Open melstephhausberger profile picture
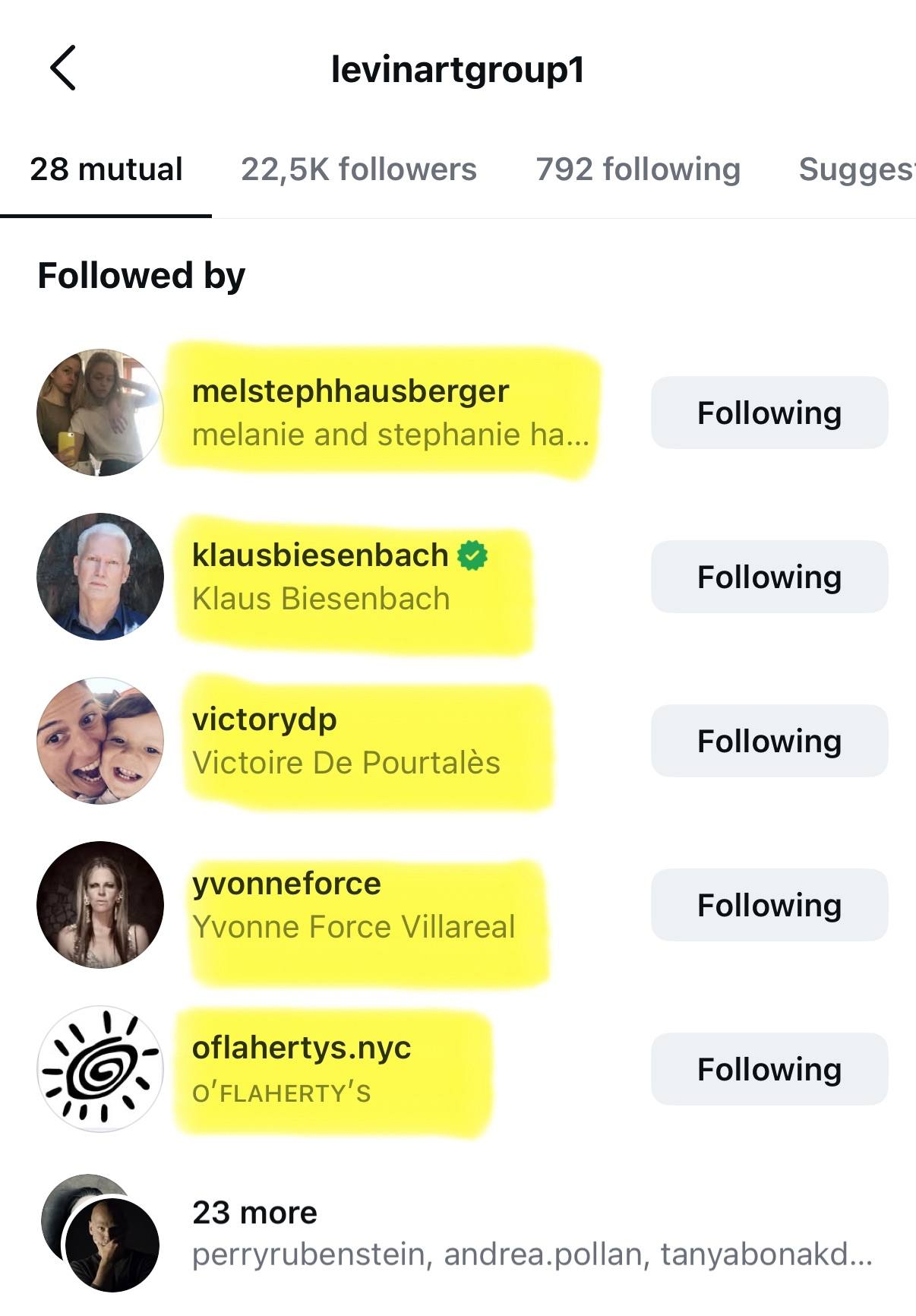The image size is (916, 1316). (100, 413)
